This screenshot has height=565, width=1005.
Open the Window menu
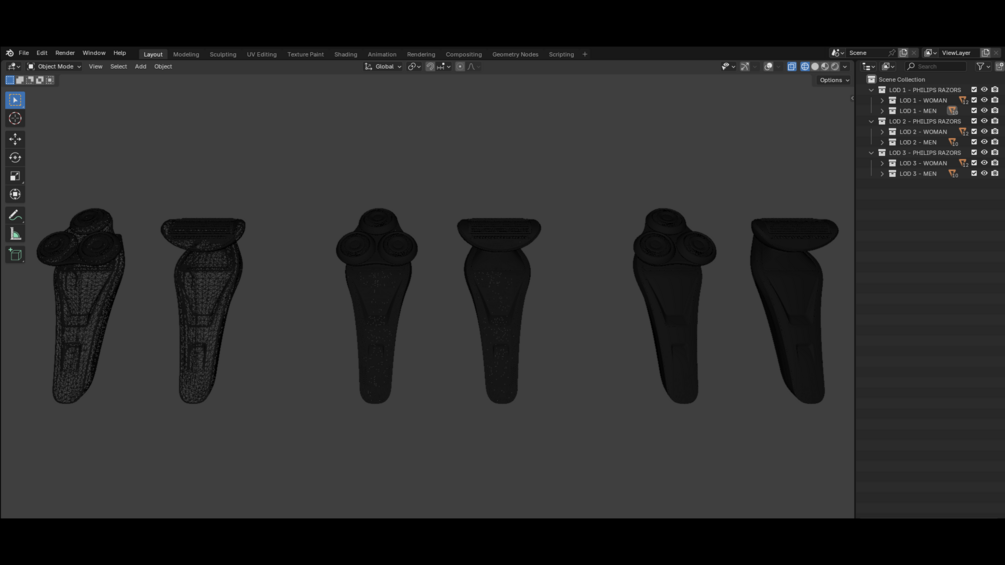(94, 53)
